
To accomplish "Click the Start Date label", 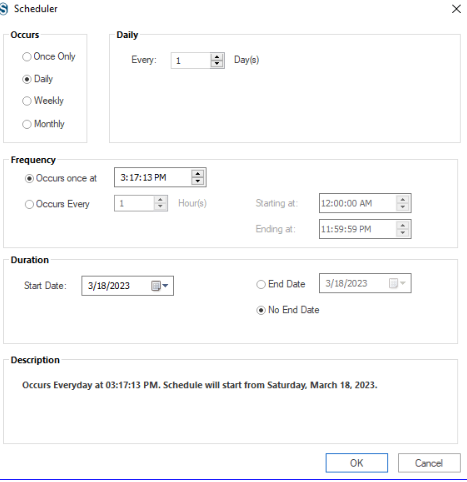I will coord(45,286).
